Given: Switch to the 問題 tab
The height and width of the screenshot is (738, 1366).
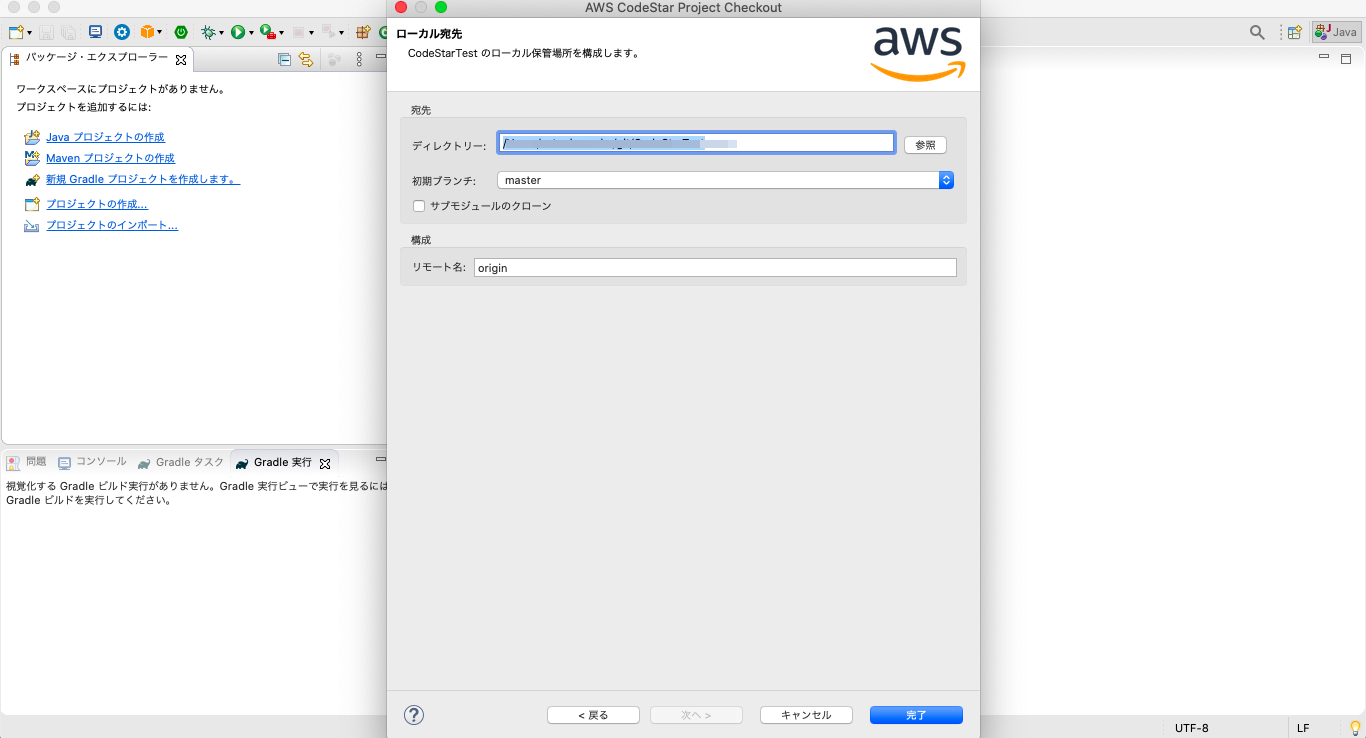Looking at the screenshot, I should click(27, 462).
